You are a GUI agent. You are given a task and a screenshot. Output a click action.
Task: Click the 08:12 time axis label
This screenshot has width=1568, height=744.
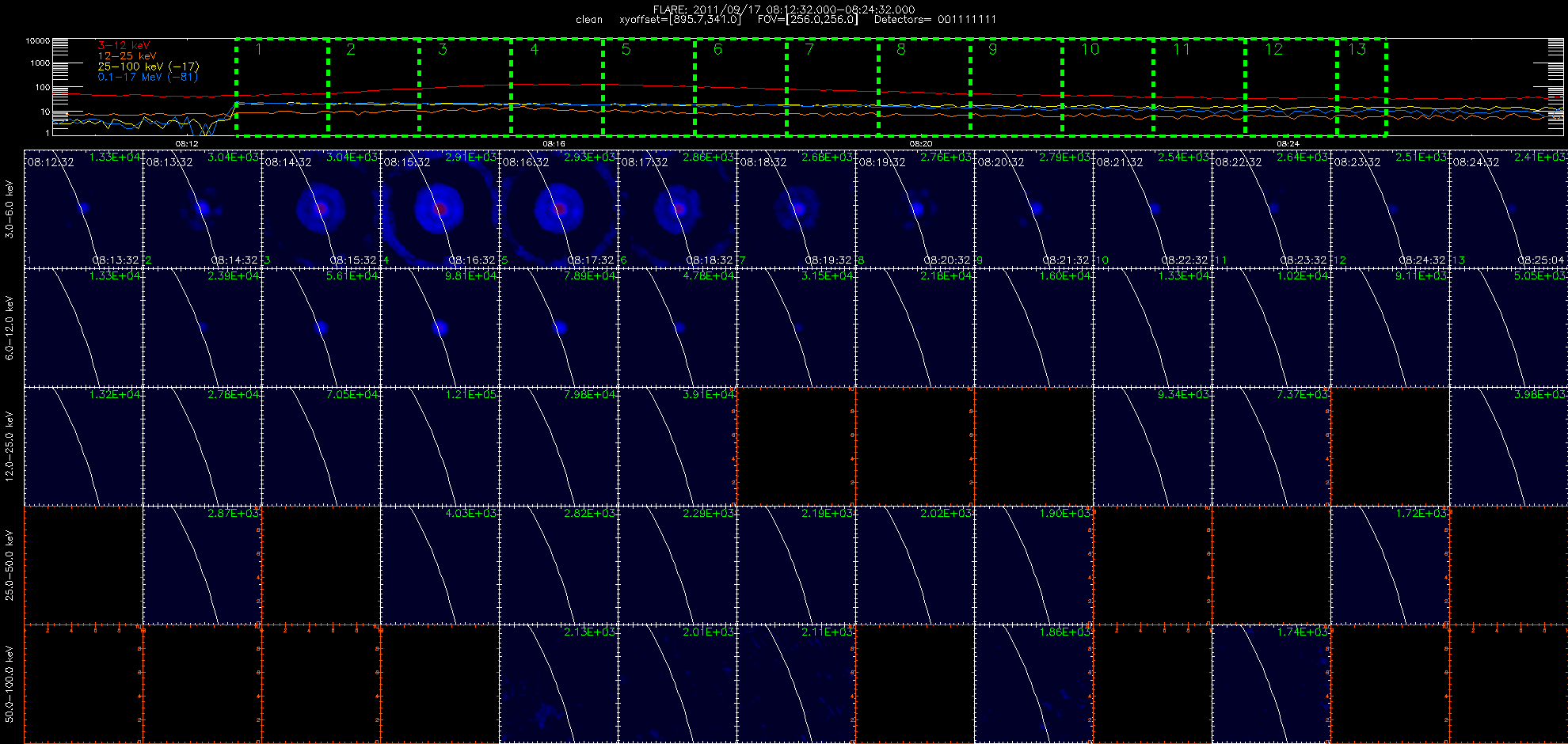click(x=187, y=144)
